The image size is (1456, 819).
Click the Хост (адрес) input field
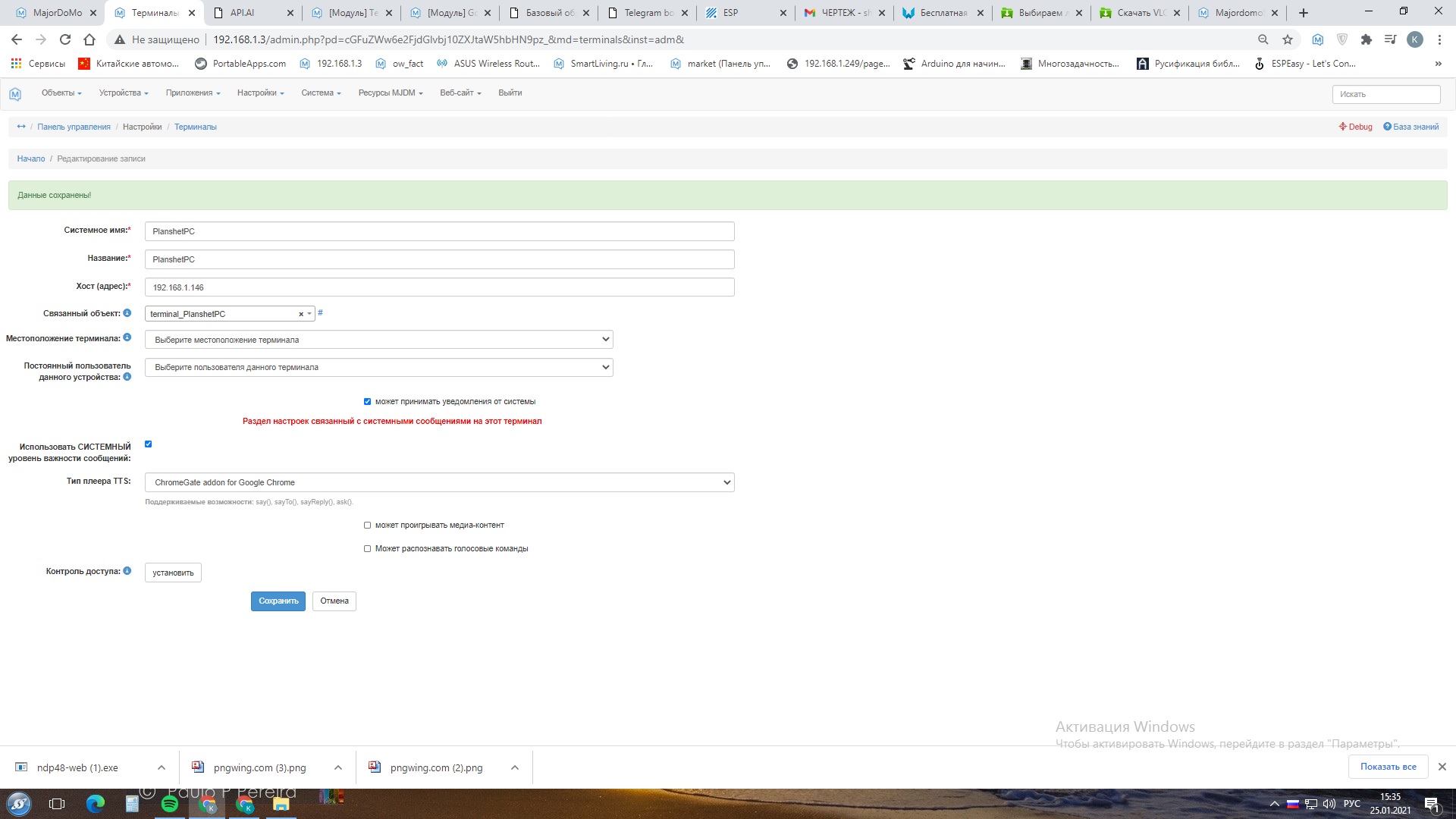click(x=439, y=287)
